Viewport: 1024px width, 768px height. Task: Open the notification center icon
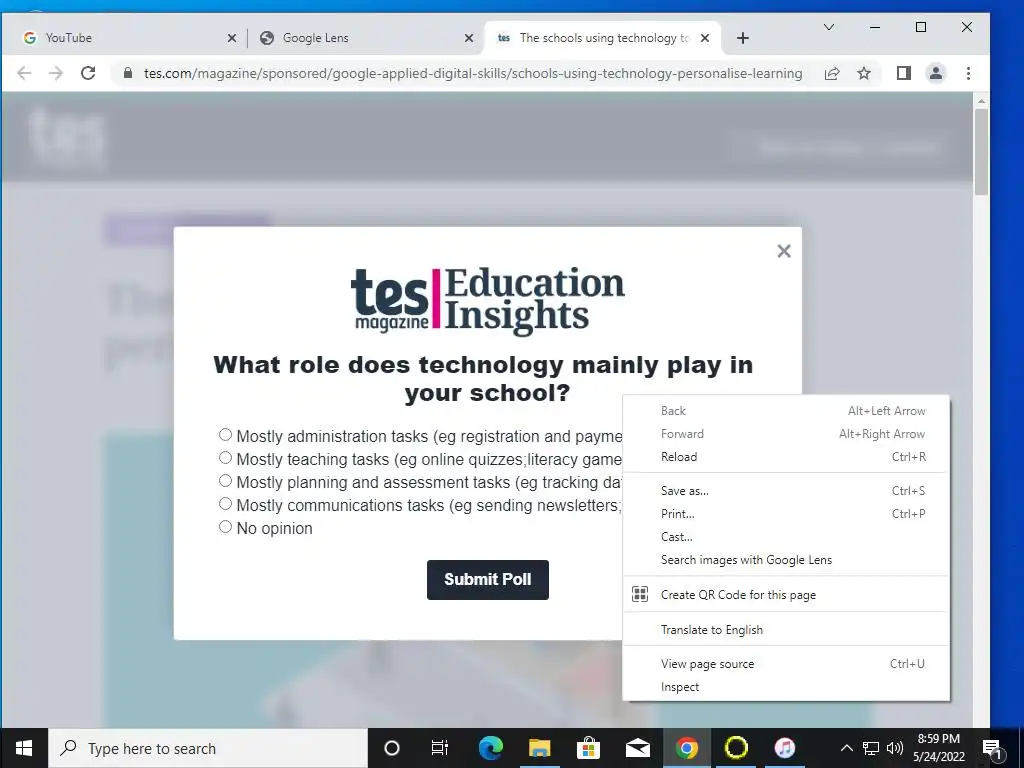(992, 748)
